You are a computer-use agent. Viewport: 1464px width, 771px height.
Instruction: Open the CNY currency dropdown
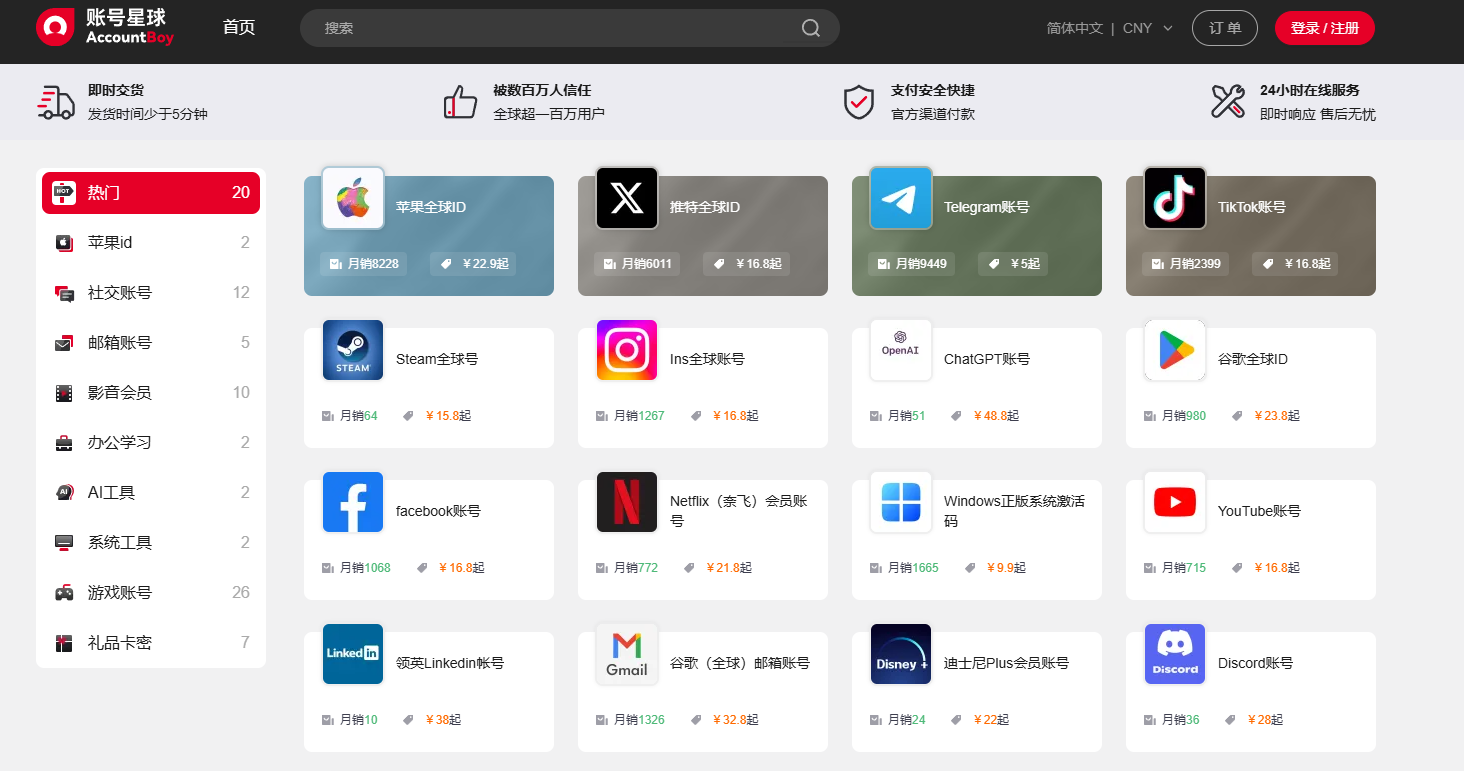pyautogui.click(x=1146, y=28)
